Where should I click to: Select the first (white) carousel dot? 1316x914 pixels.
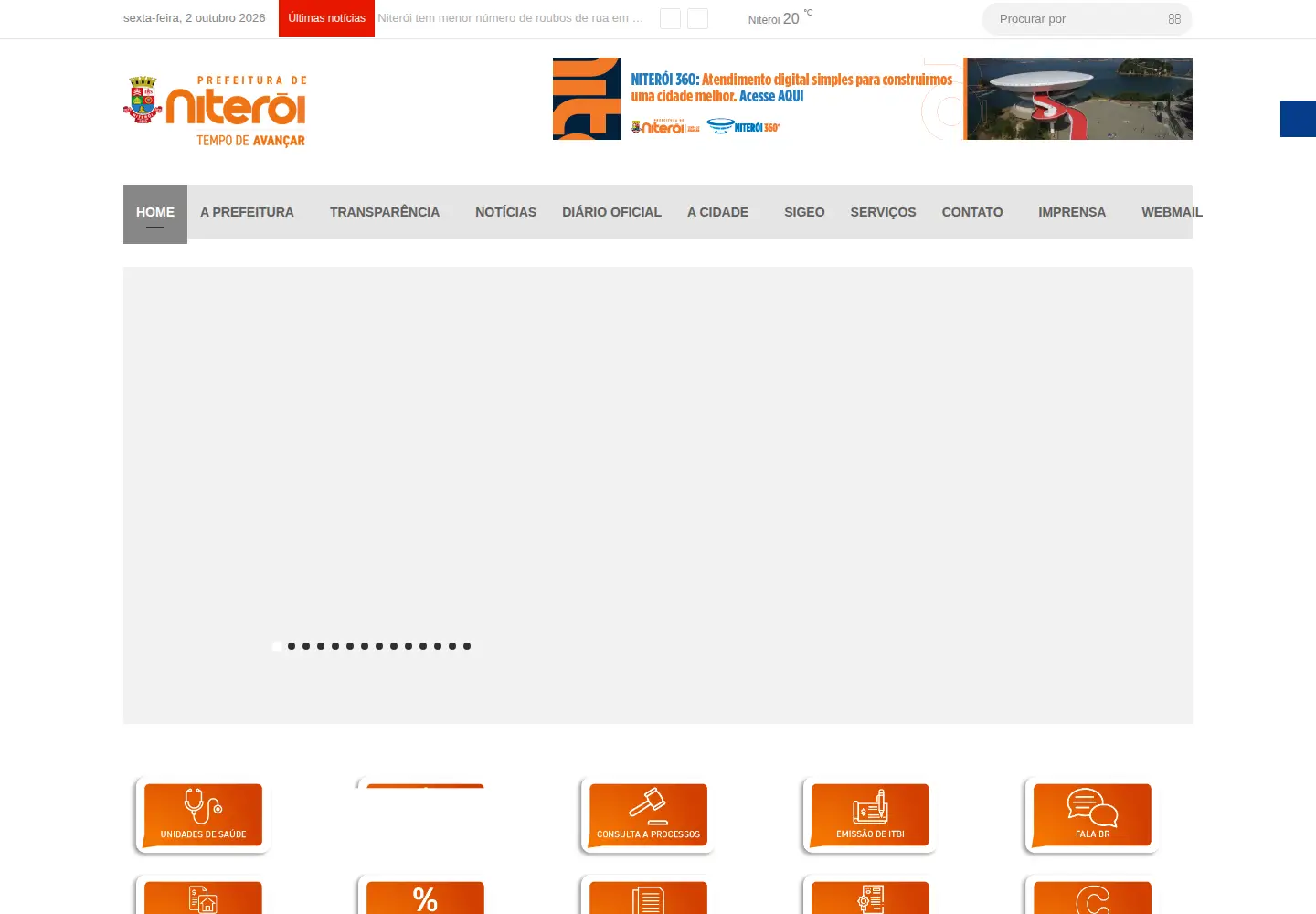(277, 646)
